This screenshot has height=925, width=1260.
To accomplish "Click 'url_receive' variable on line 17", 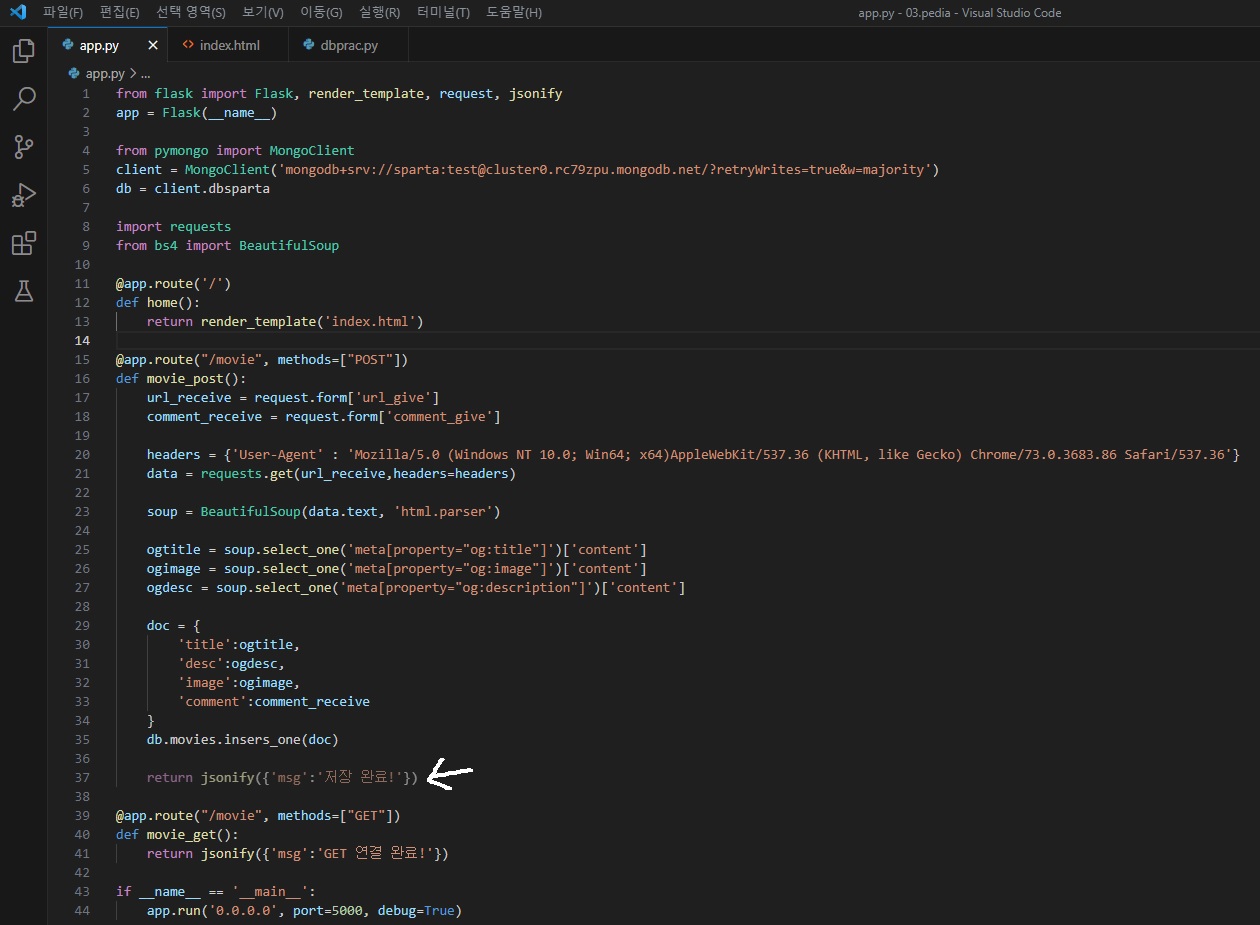I will [x=189, y=397].
